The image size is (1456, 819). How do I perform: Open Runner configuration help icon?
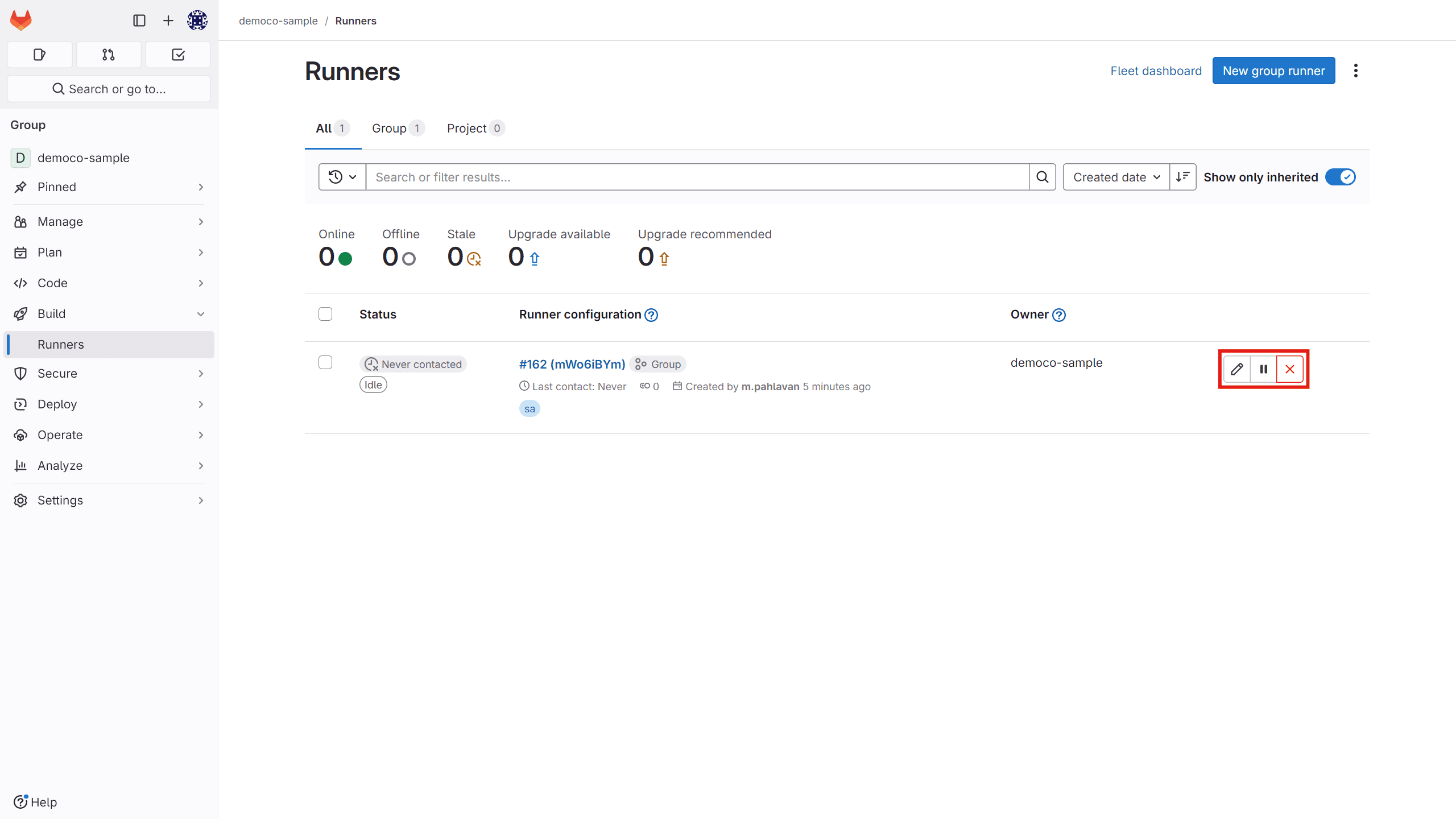point(651,315)
